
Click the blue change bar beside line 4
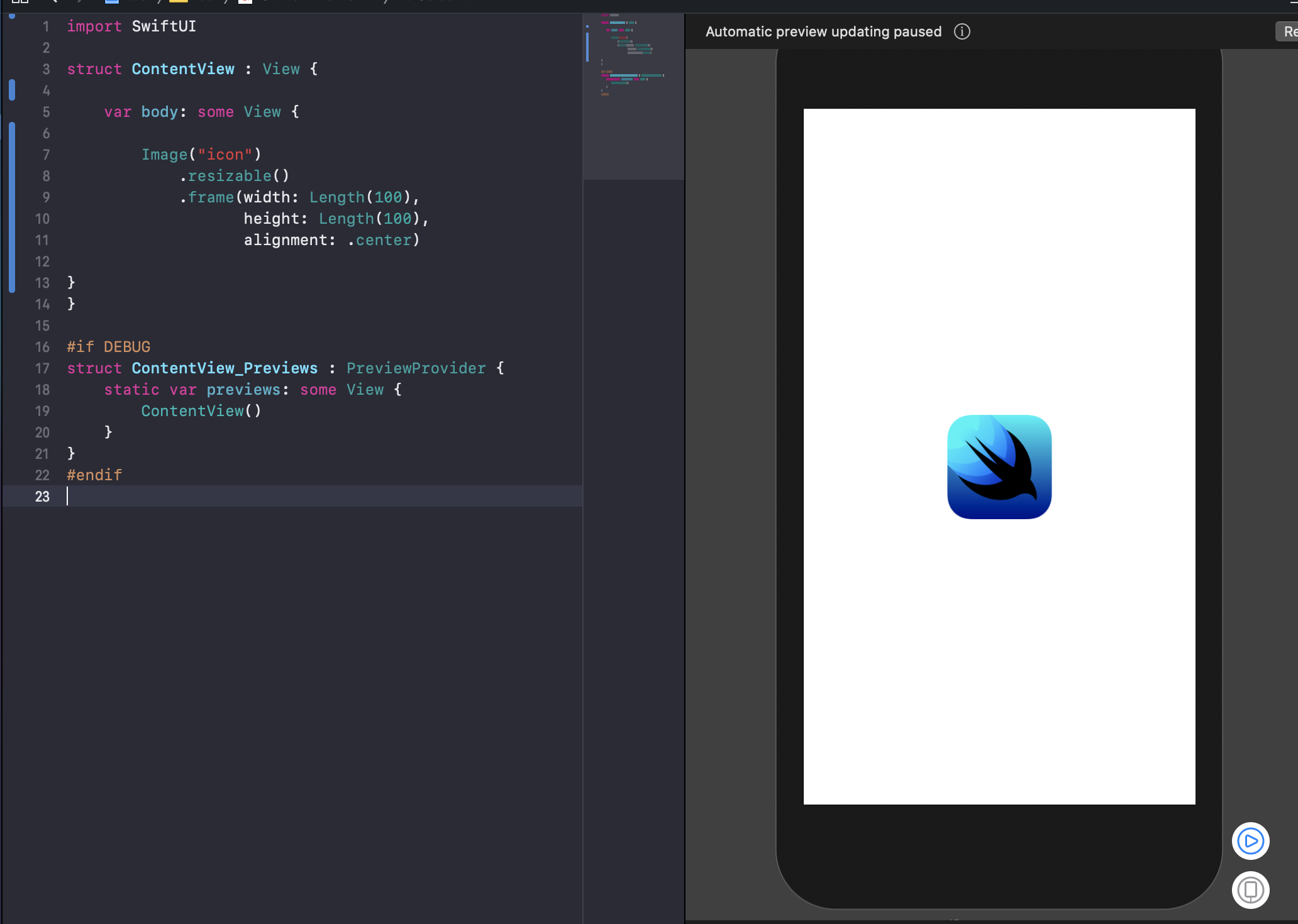[x=12, y=90]
